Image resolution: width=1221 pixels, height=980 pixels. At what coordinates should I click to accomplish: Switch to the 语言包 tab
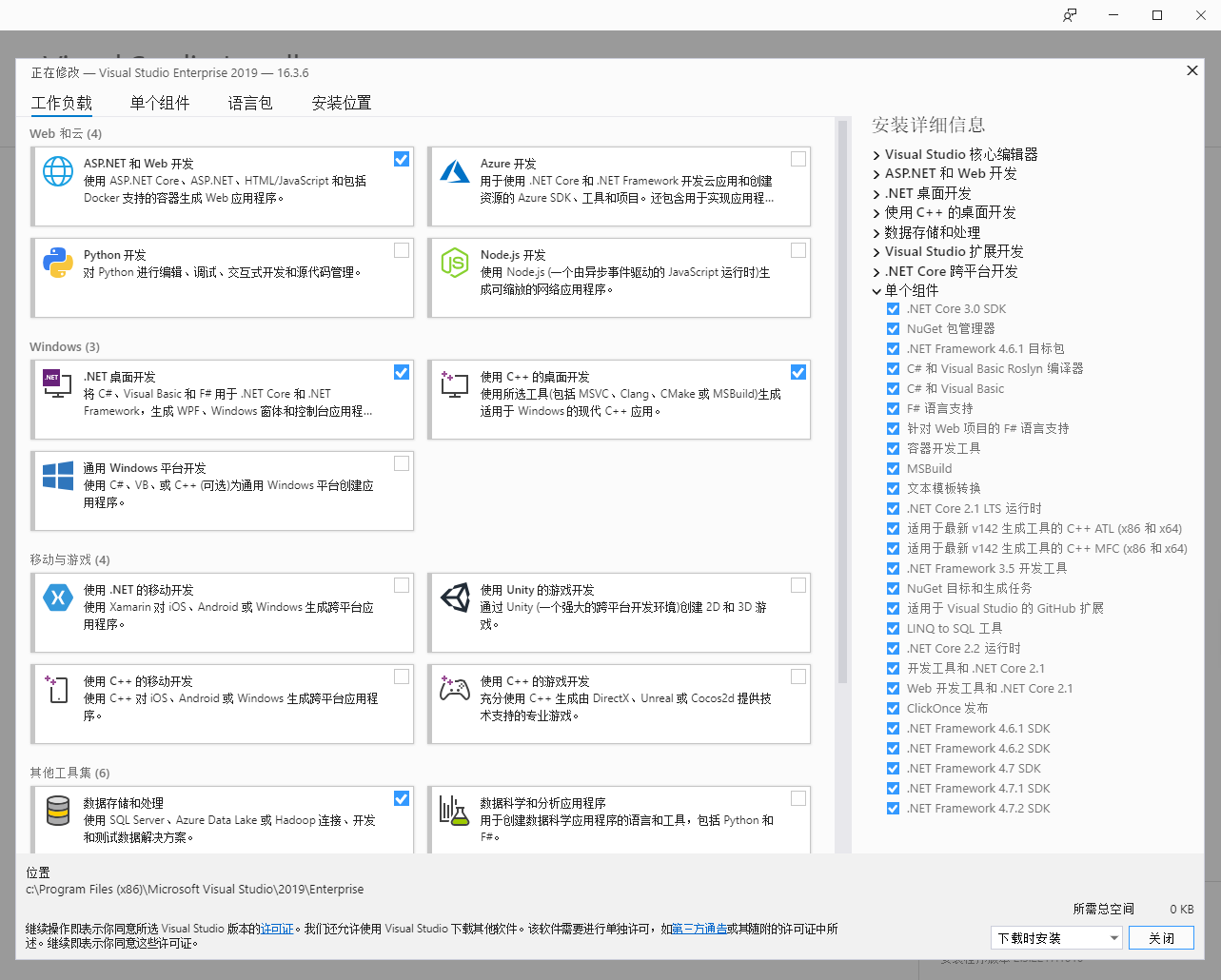(x=250, y=103)
